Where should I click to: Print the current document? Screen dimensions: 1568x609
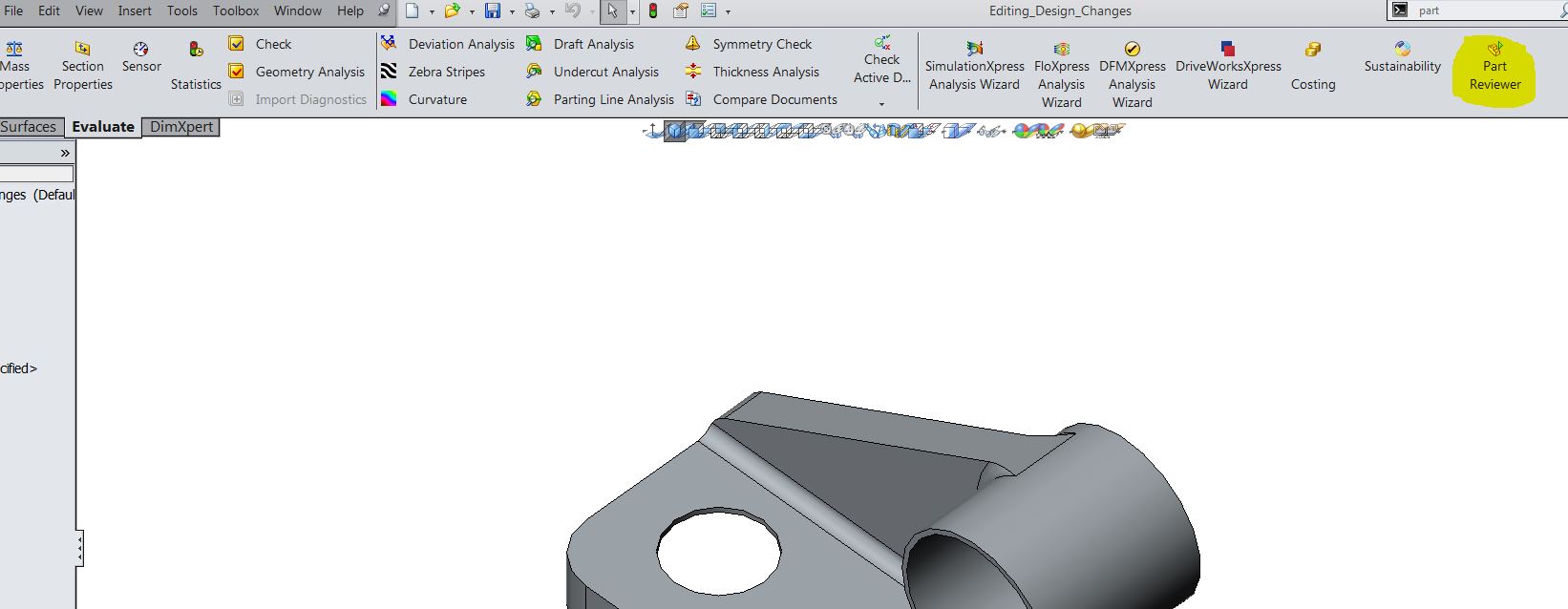(533, 10)
